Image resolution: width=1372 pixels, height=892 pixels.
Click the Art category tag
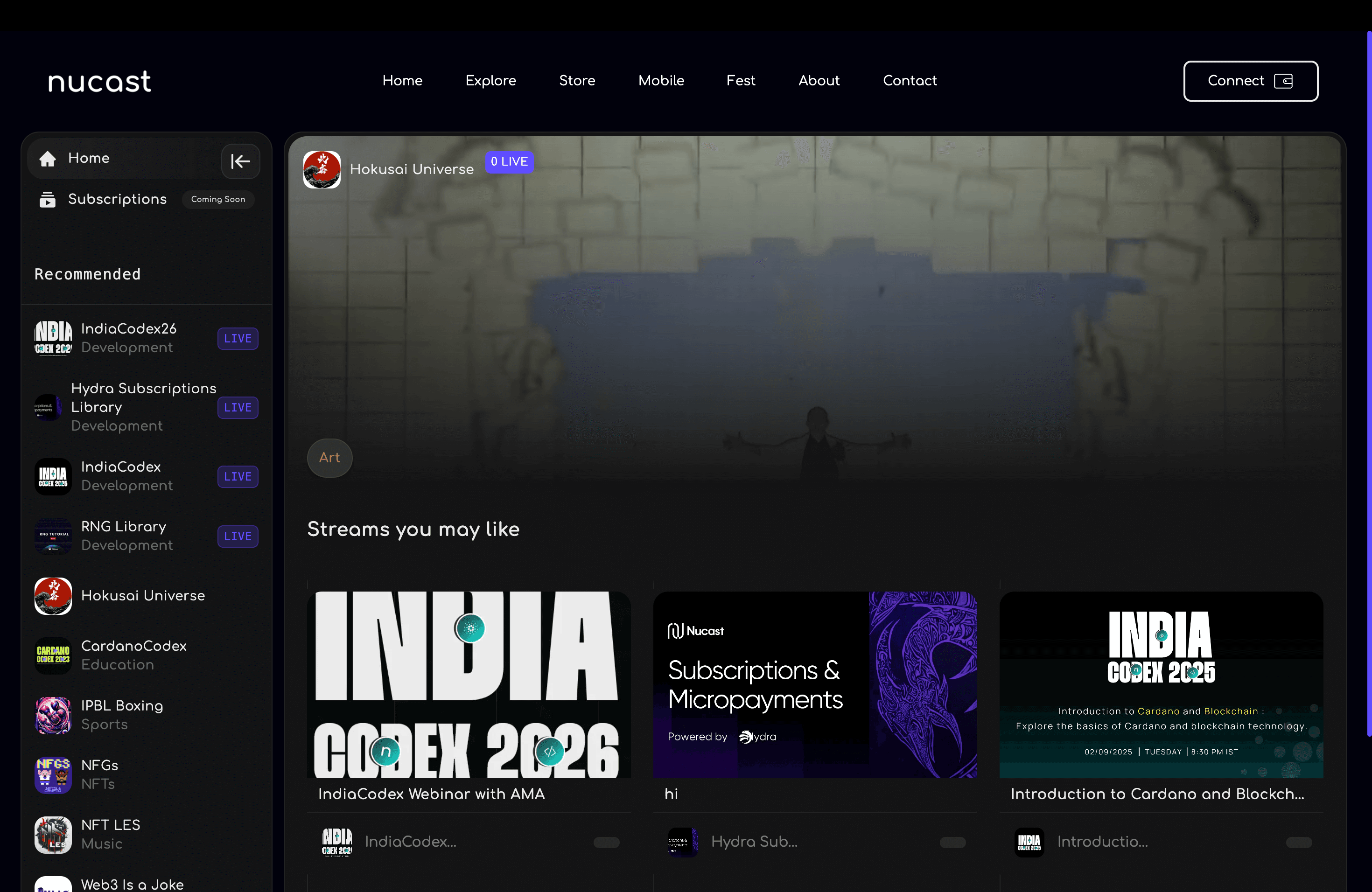[330, 458]
